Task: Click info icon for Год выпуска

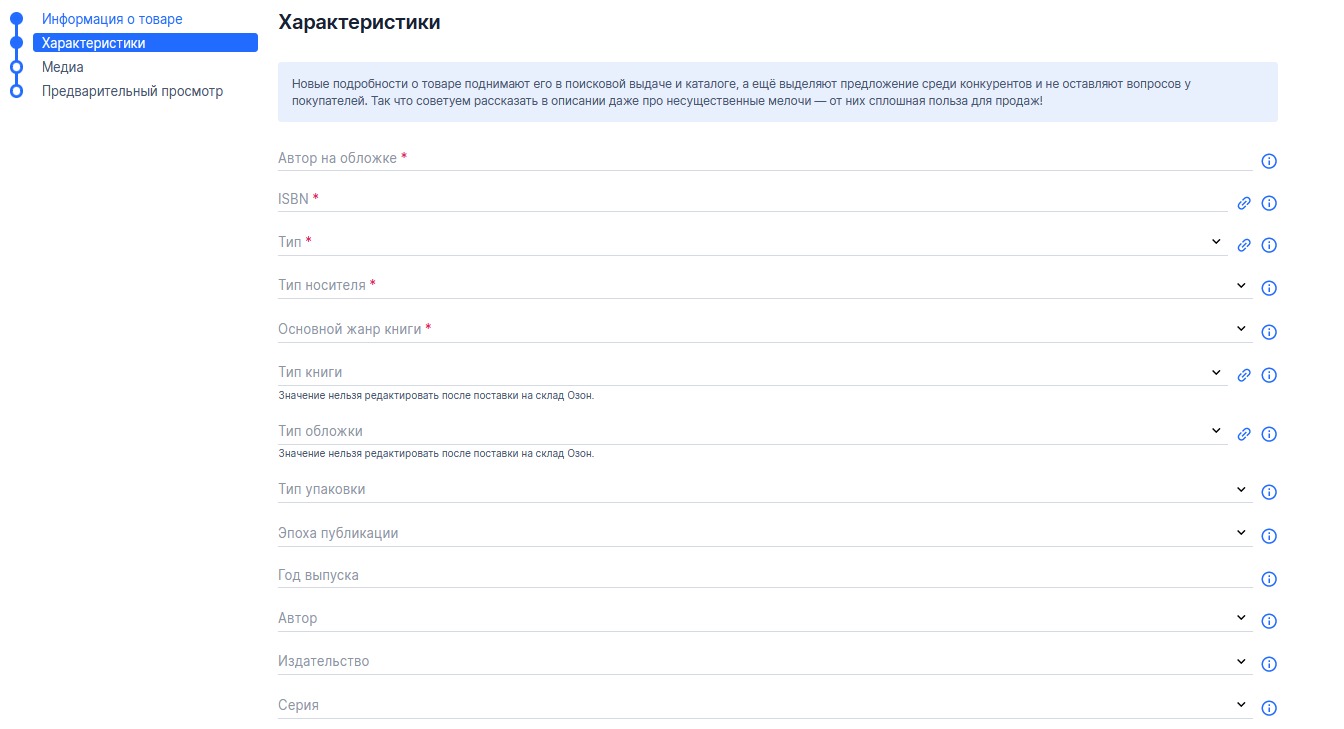Action: coord(1269,579)
